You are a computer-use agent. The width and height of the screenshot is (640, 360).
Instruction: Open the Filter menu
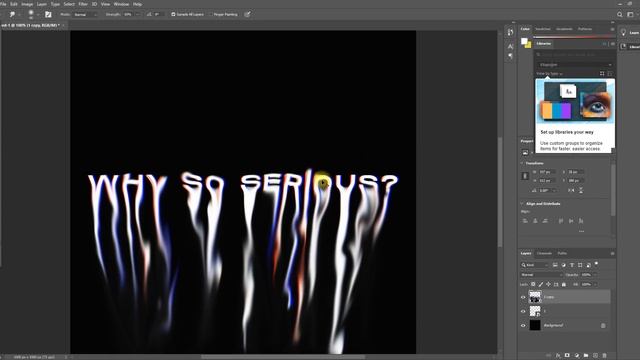[83, 4]
